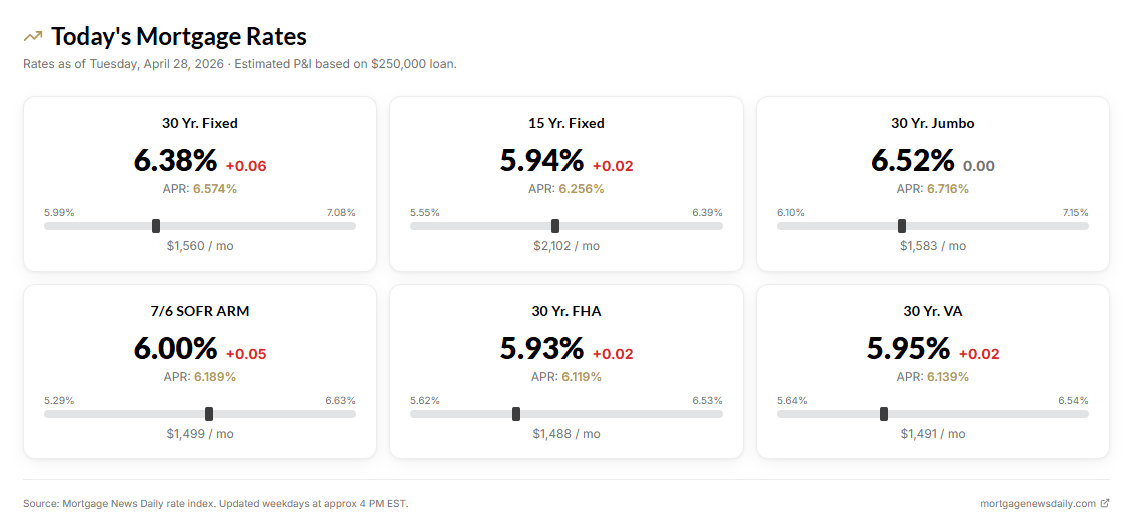Click the Today's Mortgage Rates heading

tap(179, 37)
